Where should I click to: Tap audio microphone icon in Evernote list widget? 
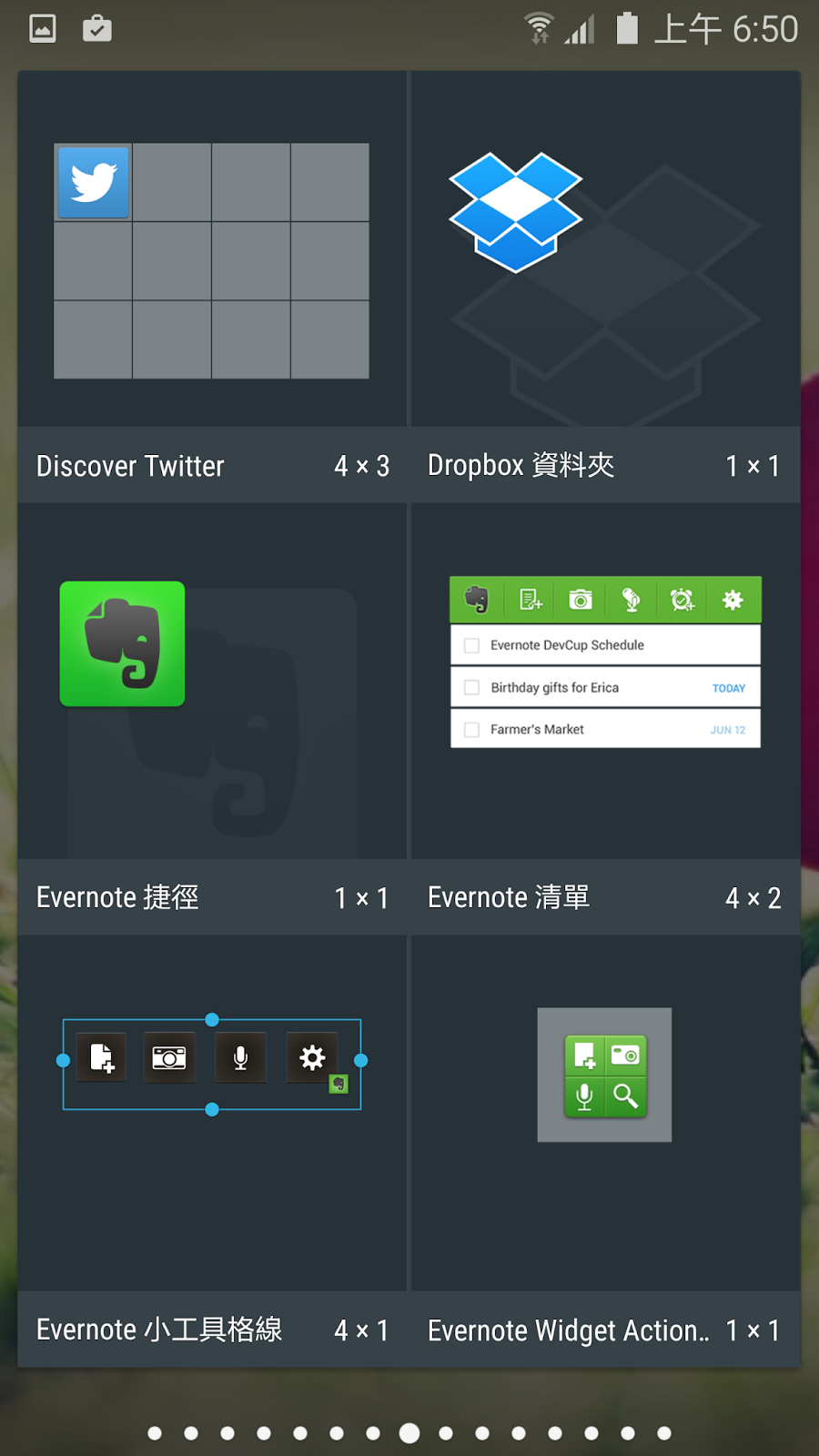631,599
